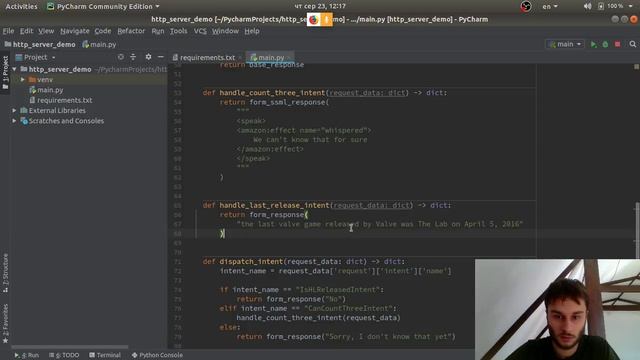This screenshot has width=640, height=360.
Task: Open the View menu
Action: coord(46,31)
